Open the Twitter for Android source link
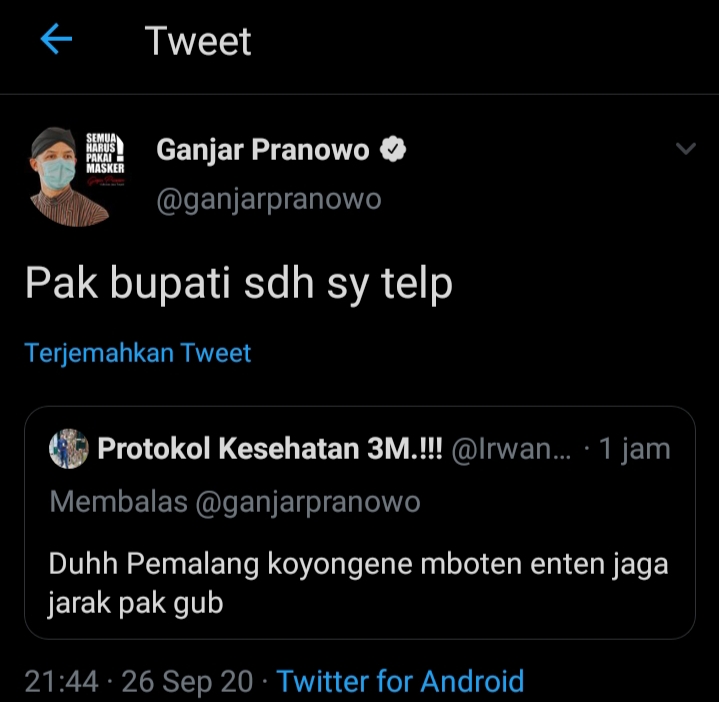This screenshot has height=702, width=719. [x=400, y=681]
